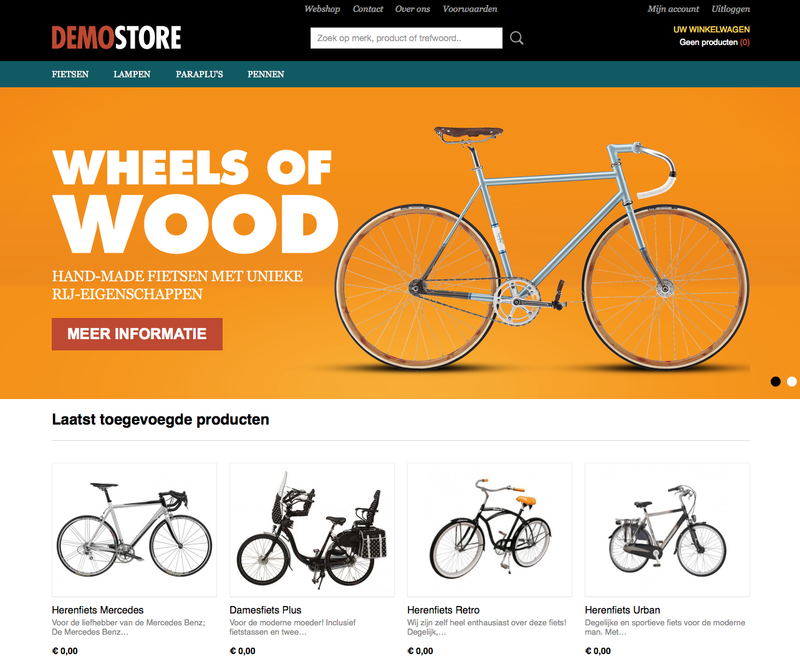Click the Herenfiets Retro product title
This screenshot has width=800, height=664.
(x=443, y=610)
